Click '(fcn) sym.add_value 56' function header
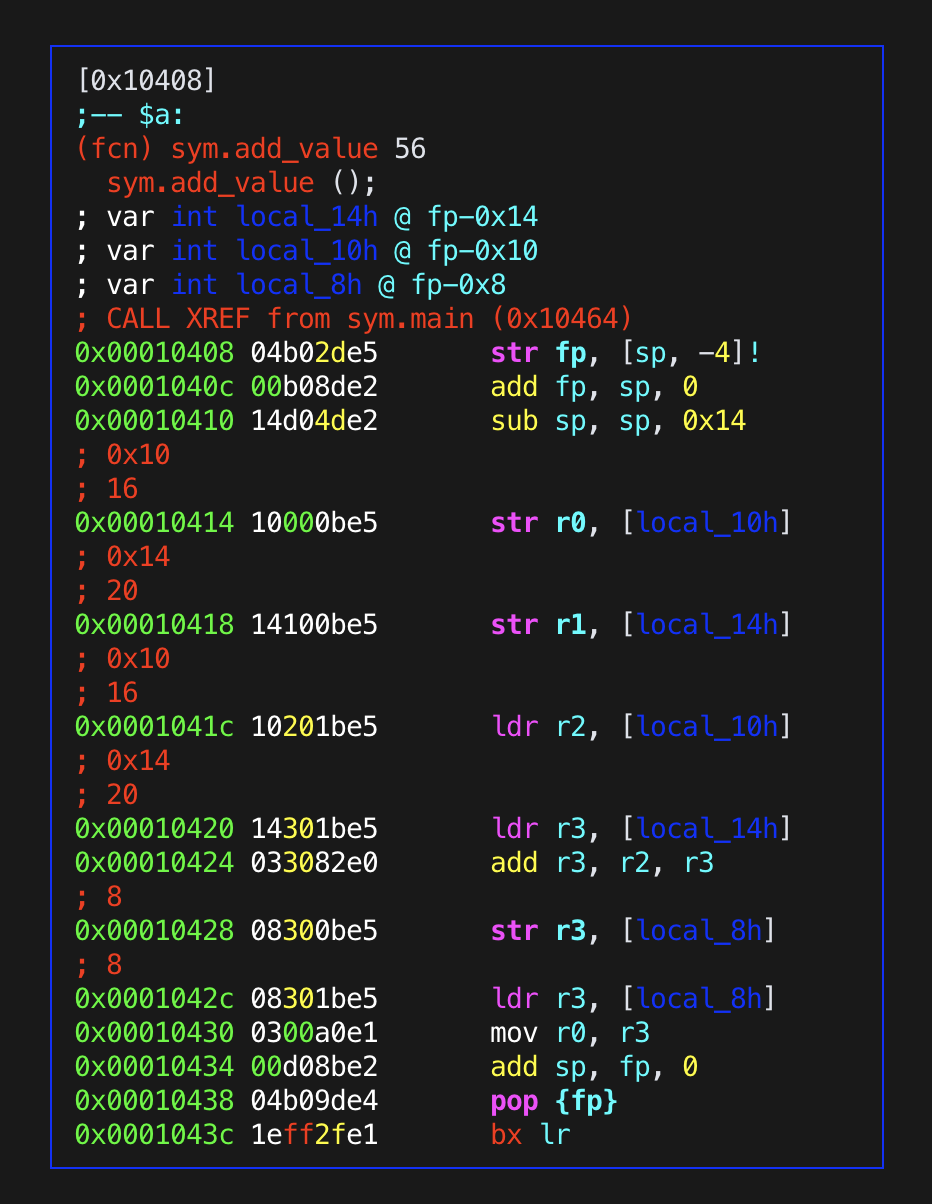The height and width of the screenshot is (1204, 932). (x=251, y=149)
